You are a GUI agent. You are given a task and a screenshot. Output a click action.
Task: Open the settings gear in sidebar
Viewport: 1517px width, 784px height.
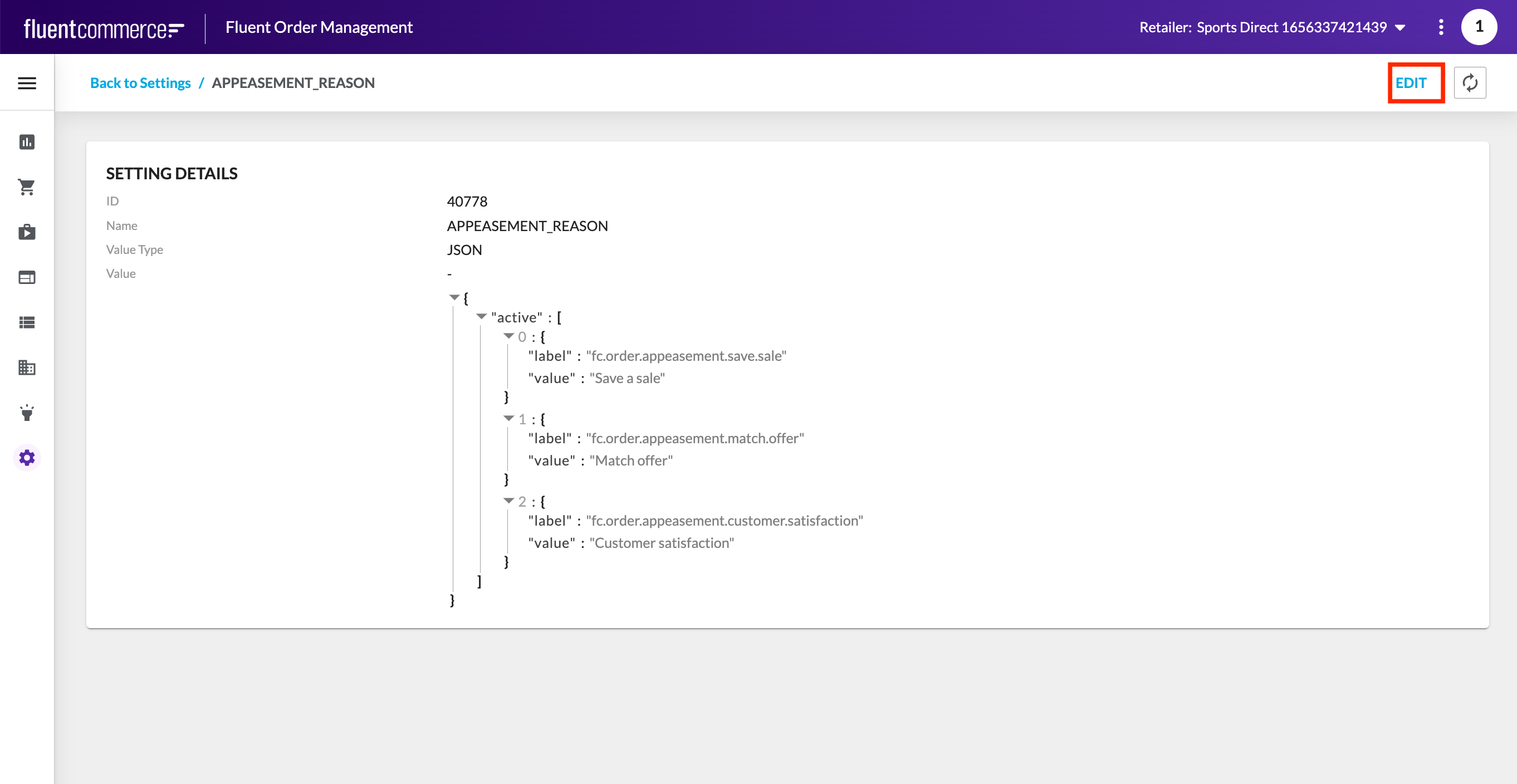click(27, 458)
